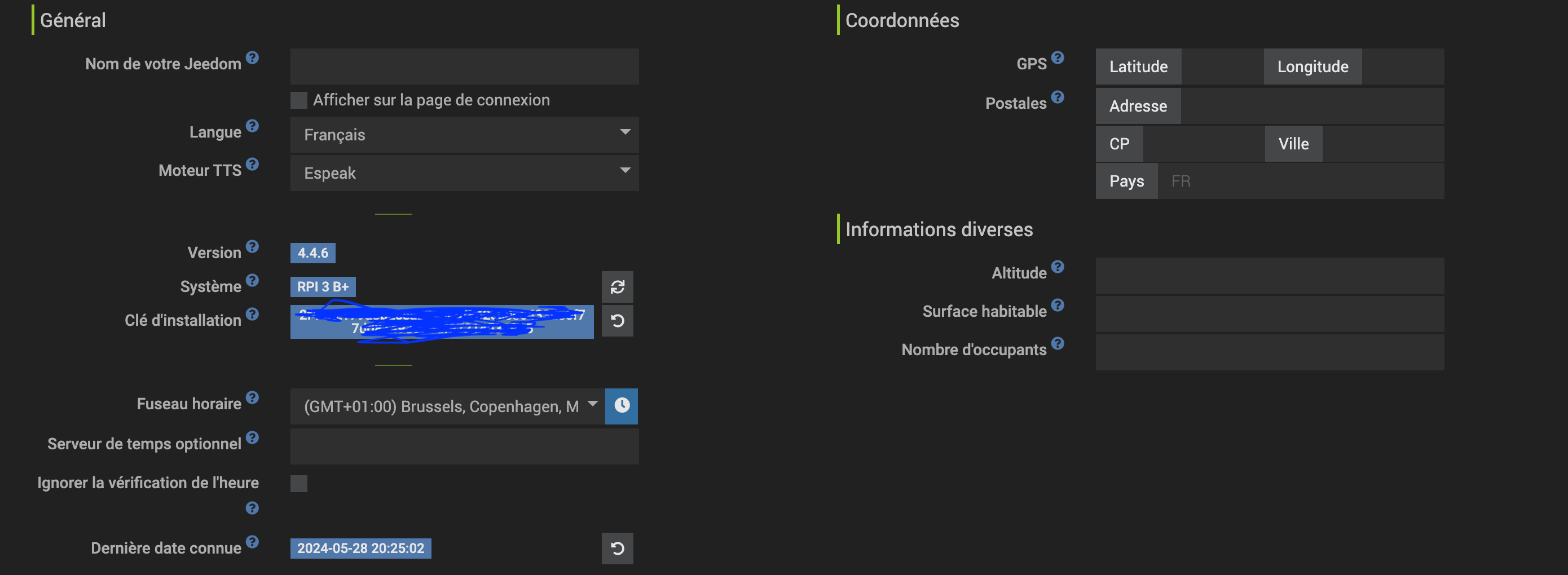The width and height of the screenshot is (1568, 575).
Task: Click the Pays field showing FR
Action: click(1300, 181)
